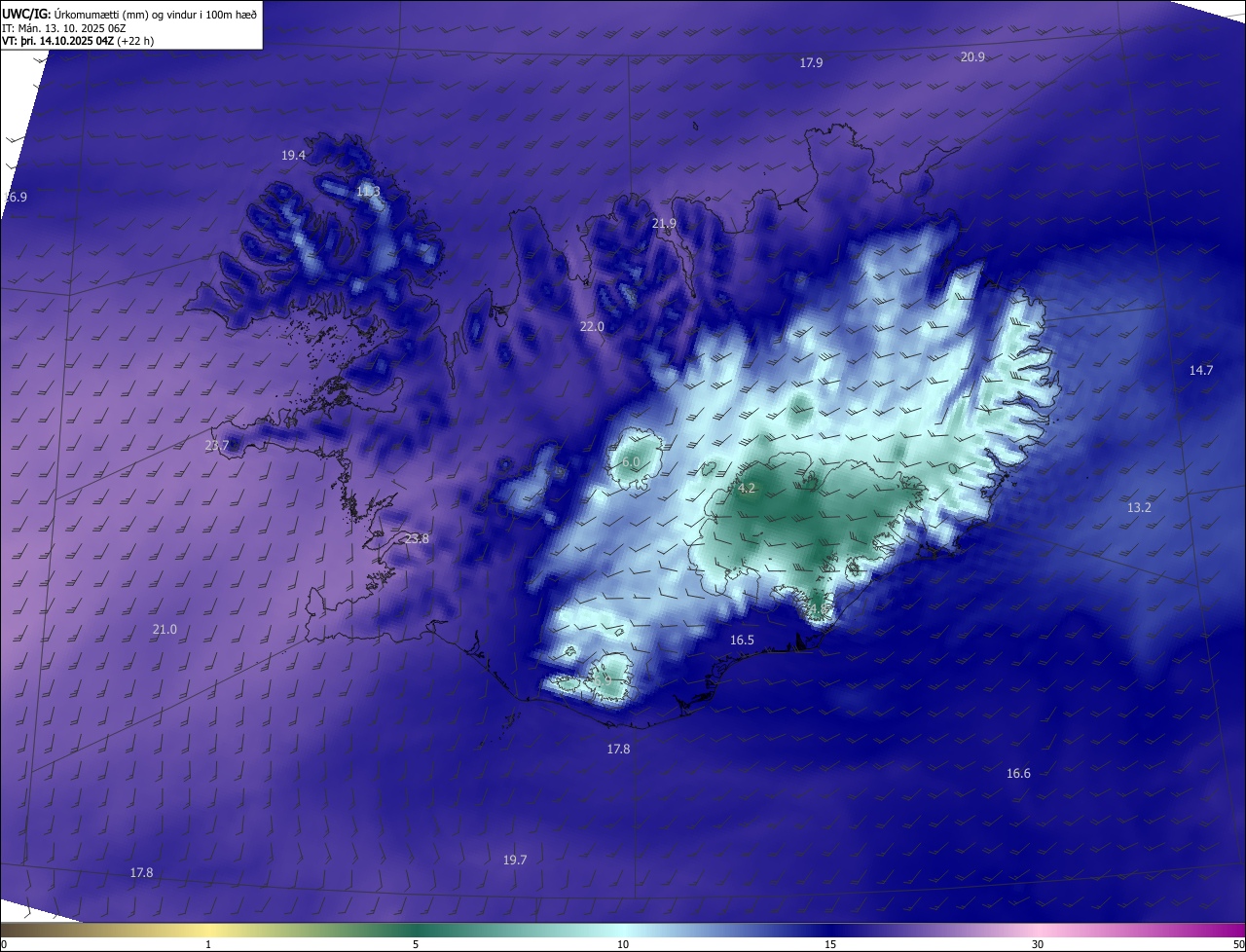Click the value label 23.7 on the map

[x=217, y=446]
